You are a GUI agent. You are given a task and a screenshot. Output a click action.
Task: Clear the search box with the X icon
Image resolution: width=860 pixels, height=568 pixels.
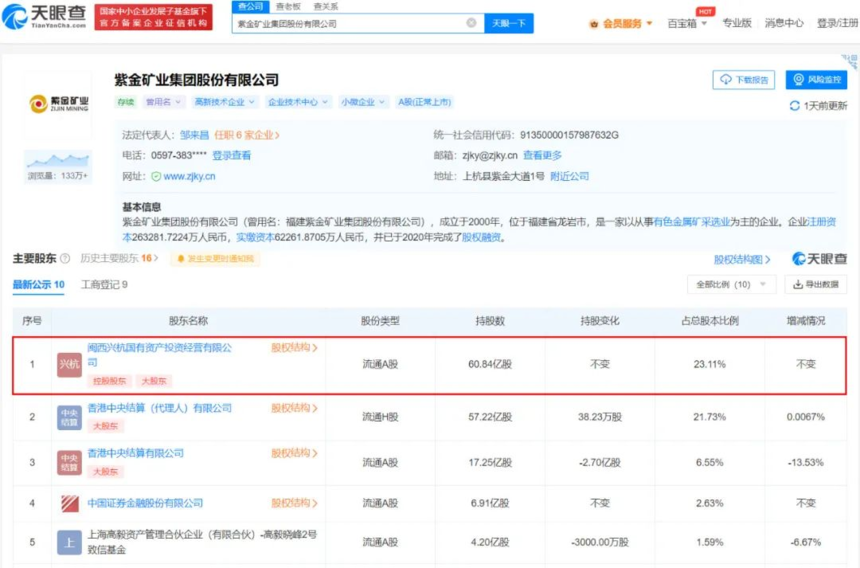click(x=471, y=22)
